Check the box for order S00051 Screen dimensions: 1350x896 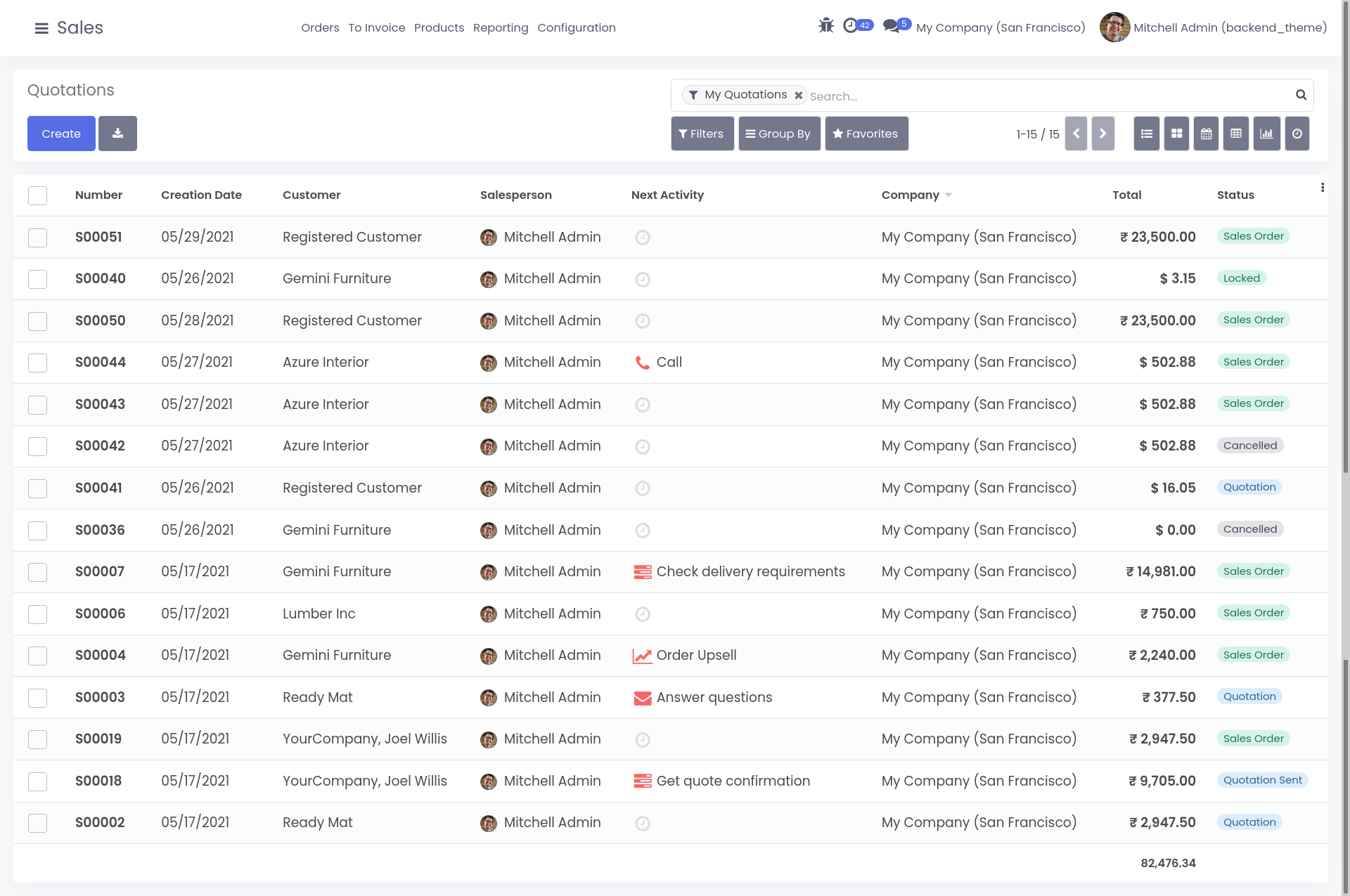click(x=37, y=238)
